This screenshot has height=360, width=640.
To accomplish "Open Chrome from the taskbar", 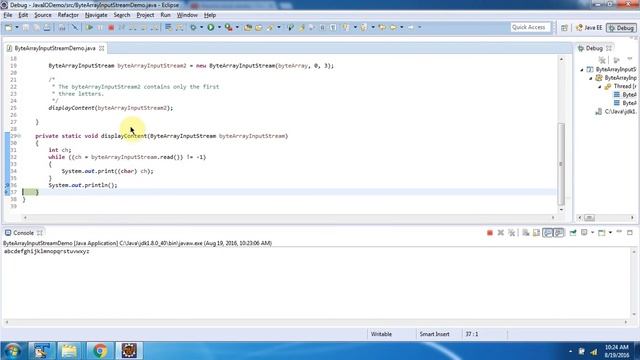I will click(x=100, y=351).
